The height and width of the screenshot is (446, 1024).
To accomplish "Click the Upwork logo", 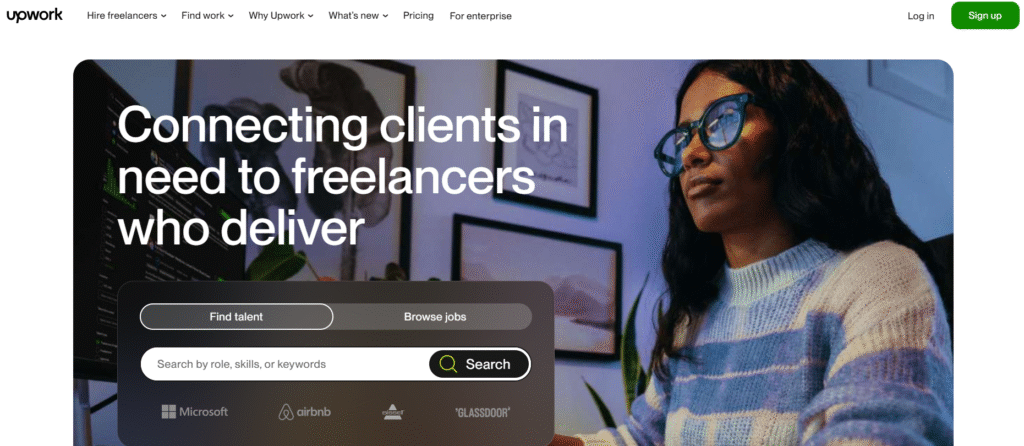I will (x=35, y=15).
